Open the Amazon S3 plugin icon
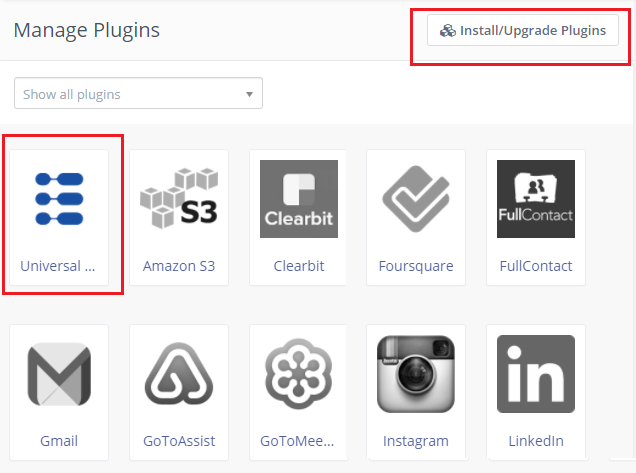The width and height of the screenshot is (636, 473). pos(179,199)
